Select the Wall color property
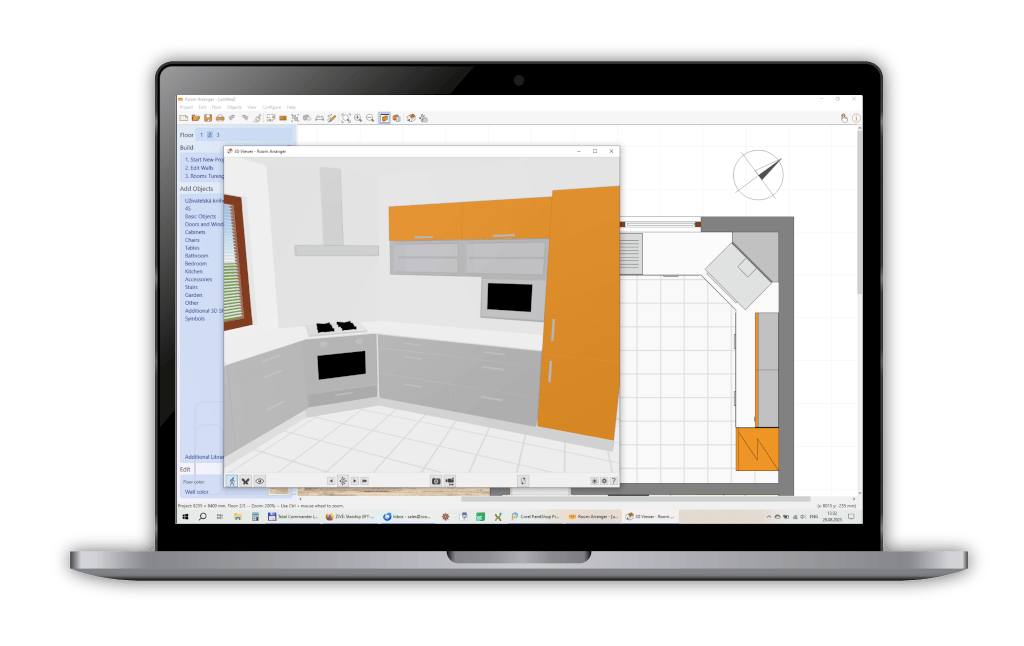 tap(197, 492)
